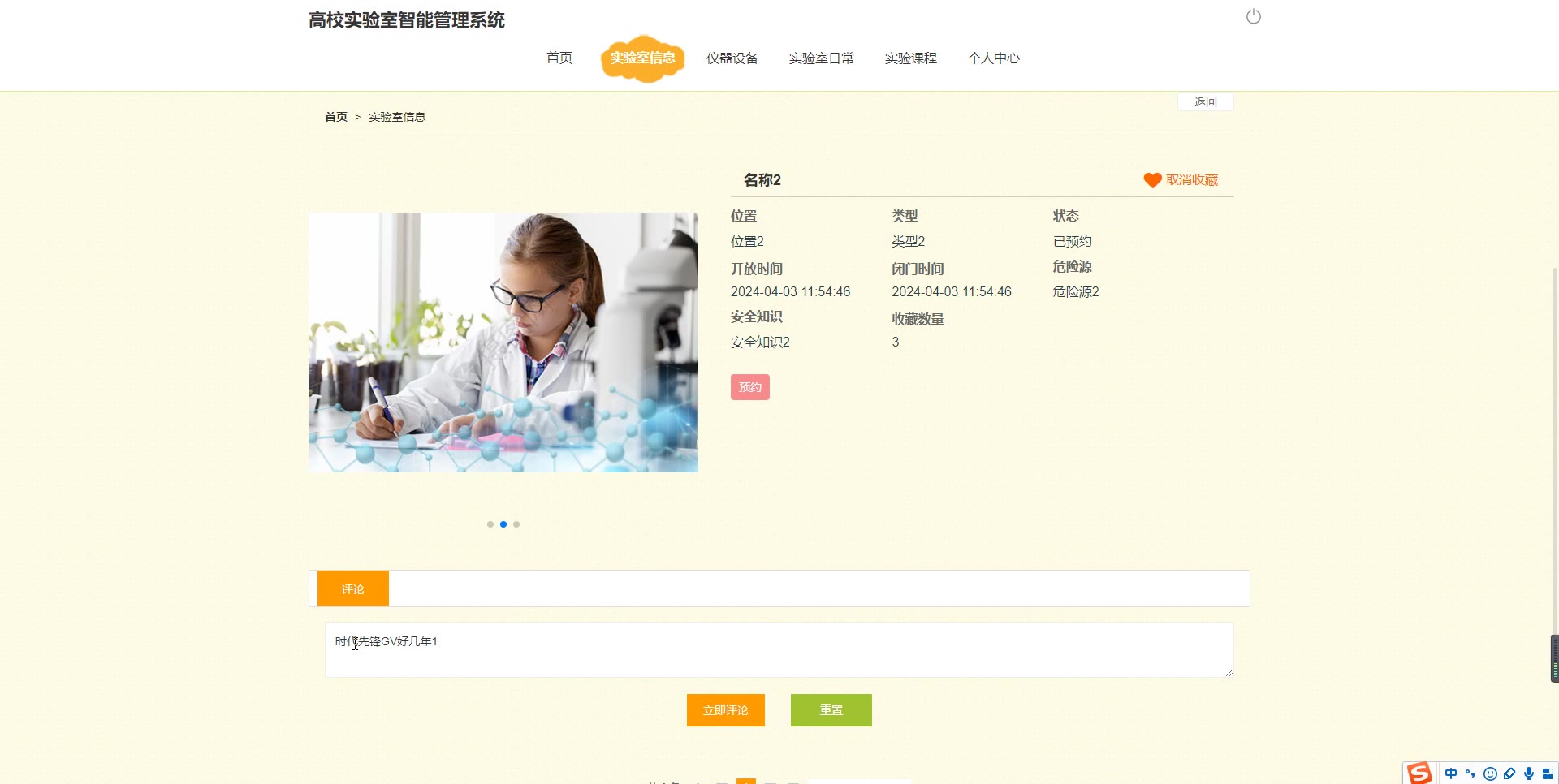Select the active second carousel dot
Screen dimensions: 1559x784
click(x=503, y=524)
